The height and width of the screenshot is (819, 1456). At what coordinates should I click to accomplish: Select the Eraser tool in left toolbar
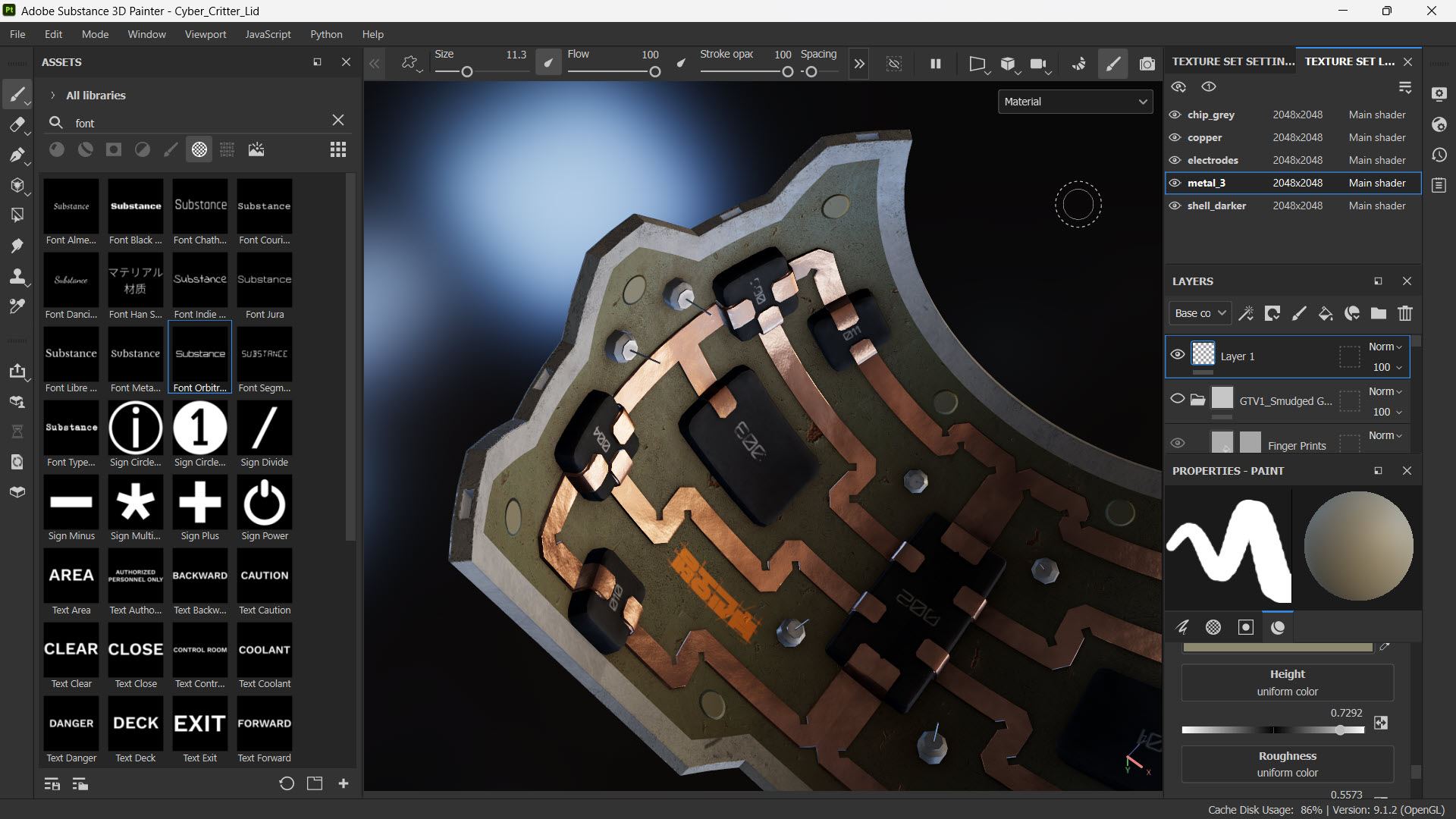17,125
